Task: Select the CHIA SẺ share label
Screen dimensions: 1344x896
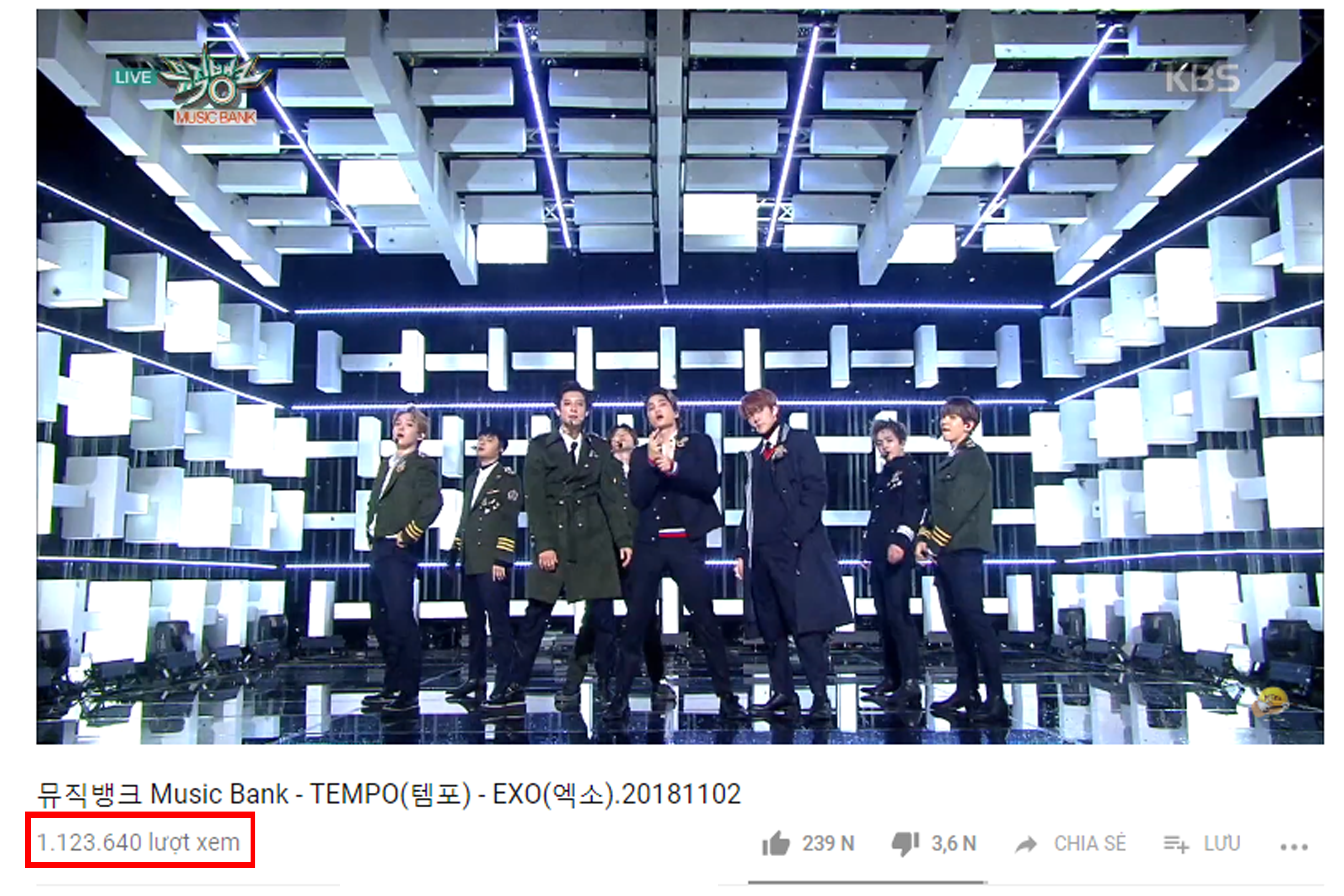Action: point(1090,843)
